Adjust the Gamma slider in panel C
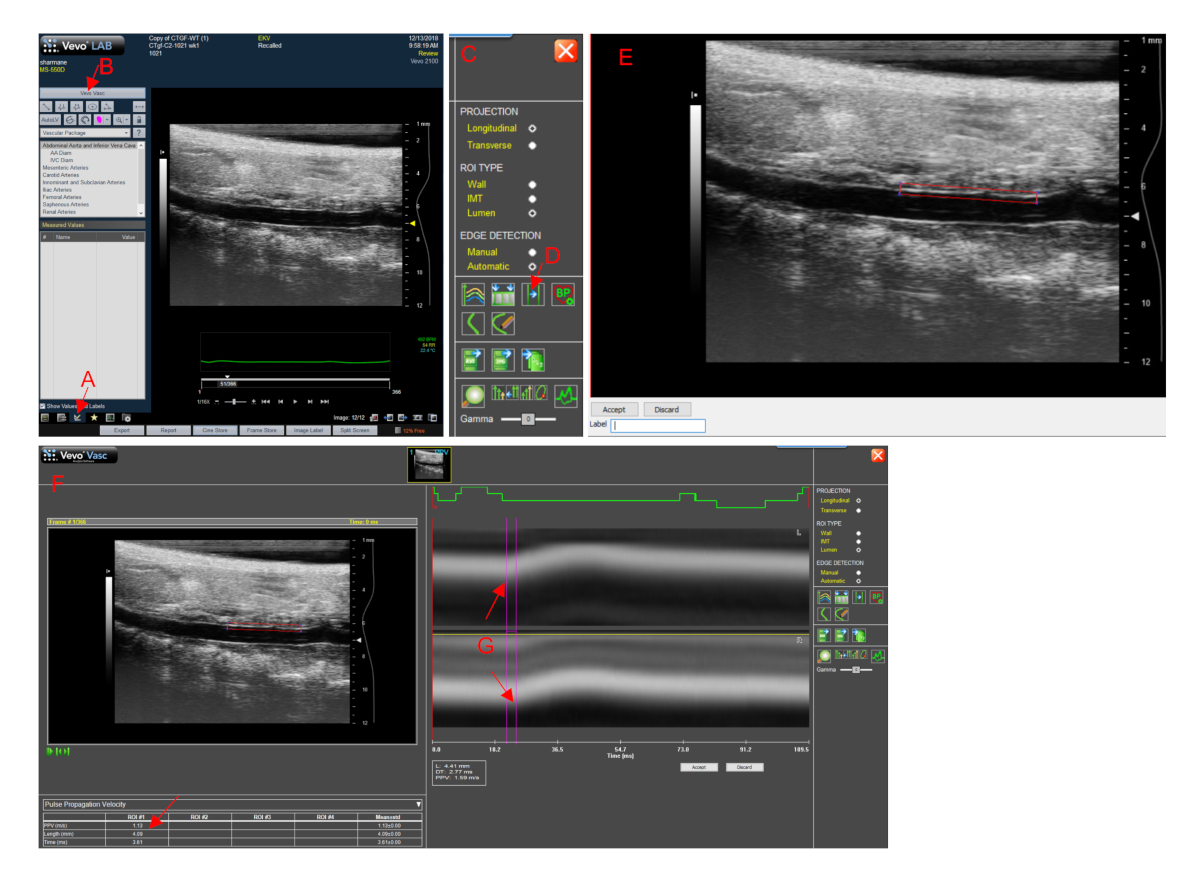The image size is (1200, 877). click(x=529, y=419)
